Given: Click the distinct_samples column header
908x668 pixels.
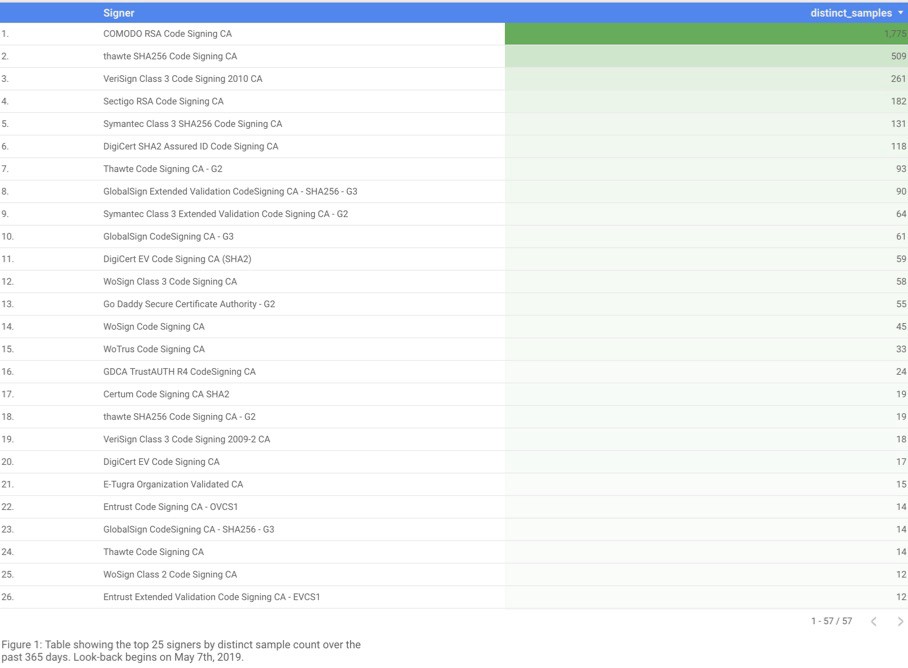Looking at the screenshot, I should [850, 13].
